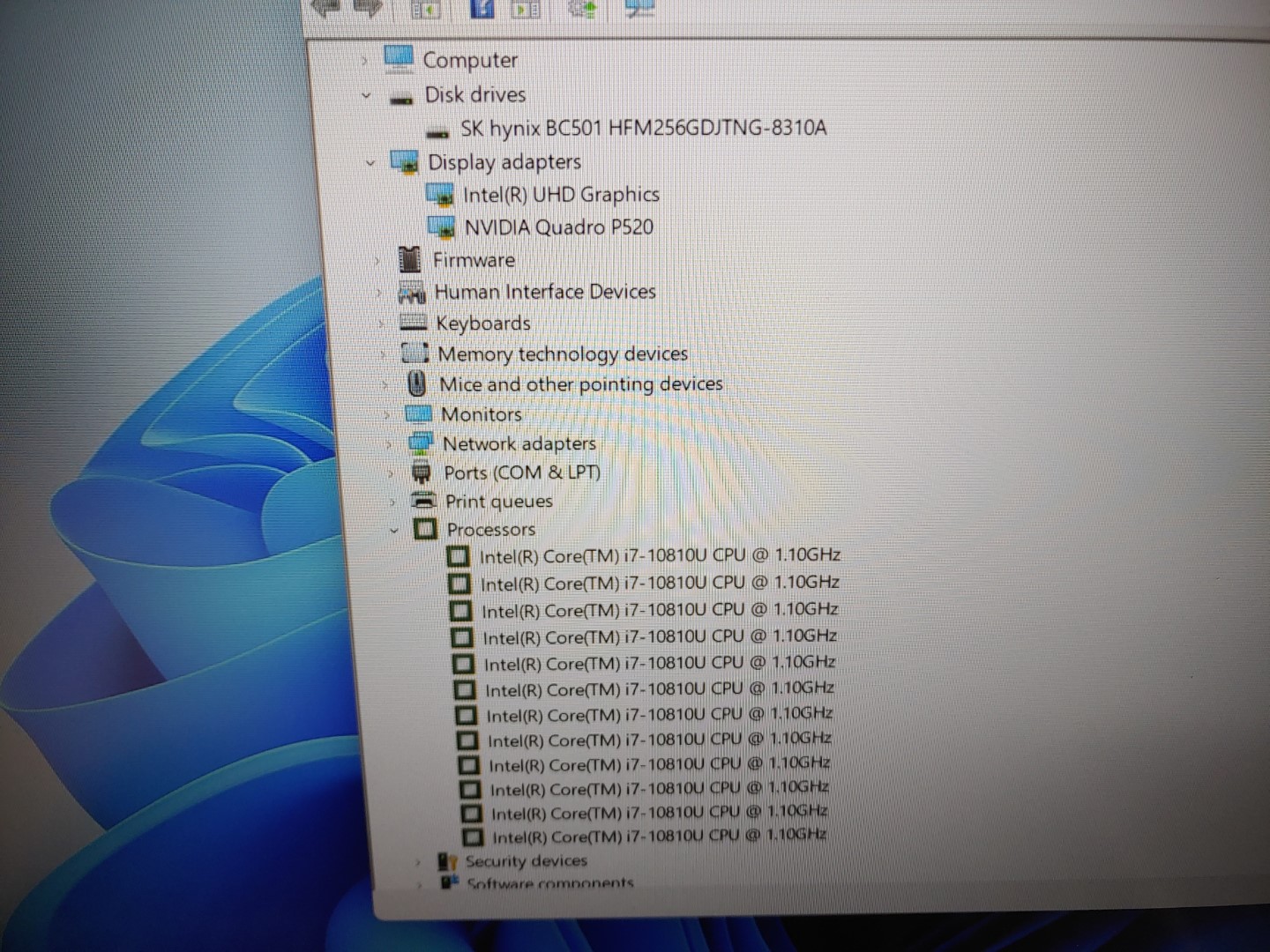Image resolution: width=1270 pixels, height=952 pixels.
Task: Click the Processors category chip icon
Action: (425, 529)
